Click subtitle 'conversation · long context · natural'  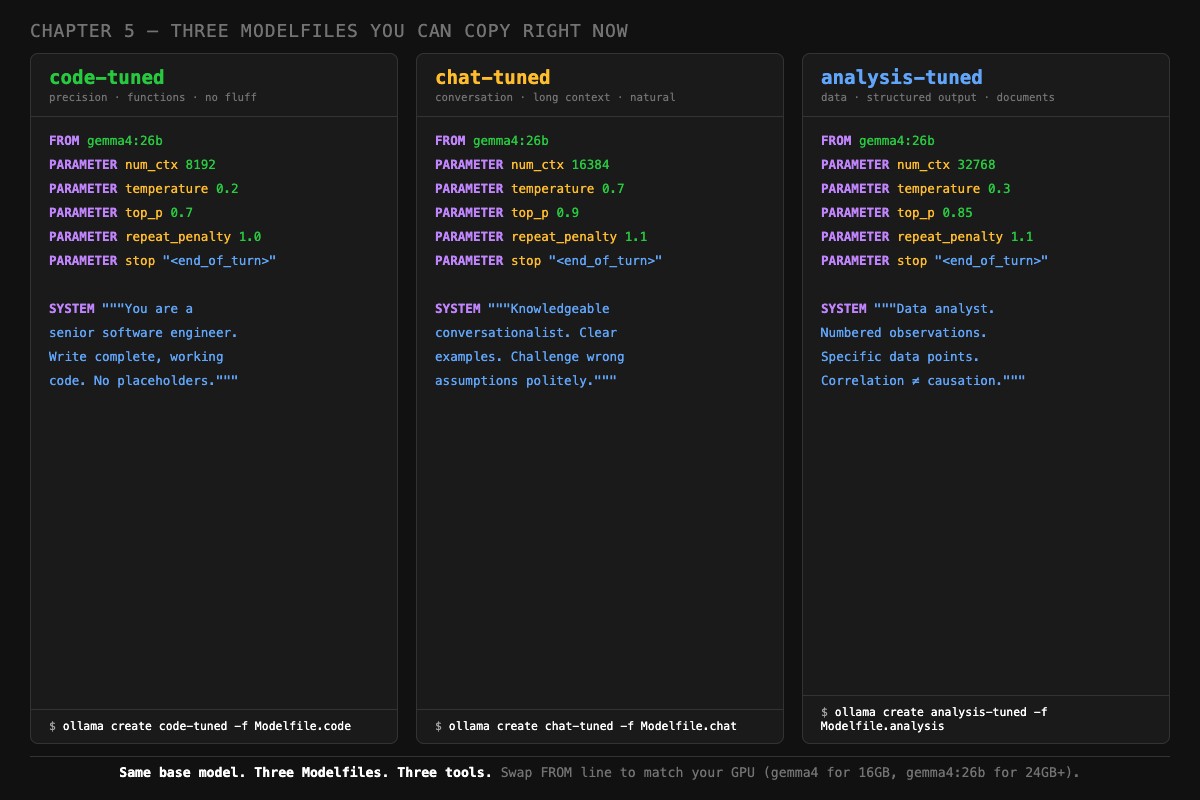[555, 98]
